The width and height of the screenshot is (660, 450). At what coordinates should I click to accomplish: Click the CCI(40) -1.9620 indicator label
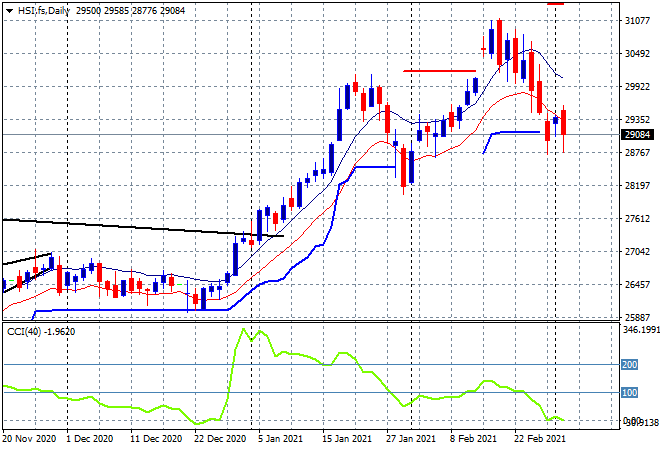(x=41, y=332)
